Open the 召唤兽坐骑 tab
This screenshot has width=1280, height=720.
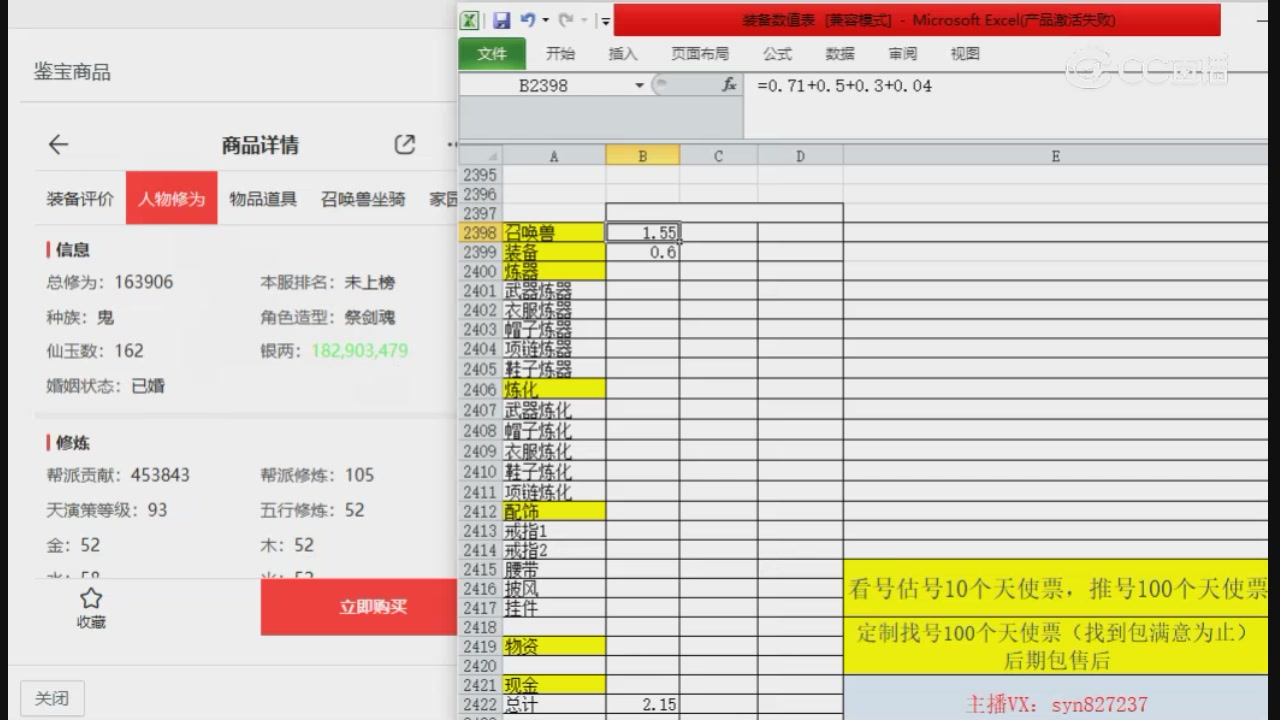[x=363, y=199]
